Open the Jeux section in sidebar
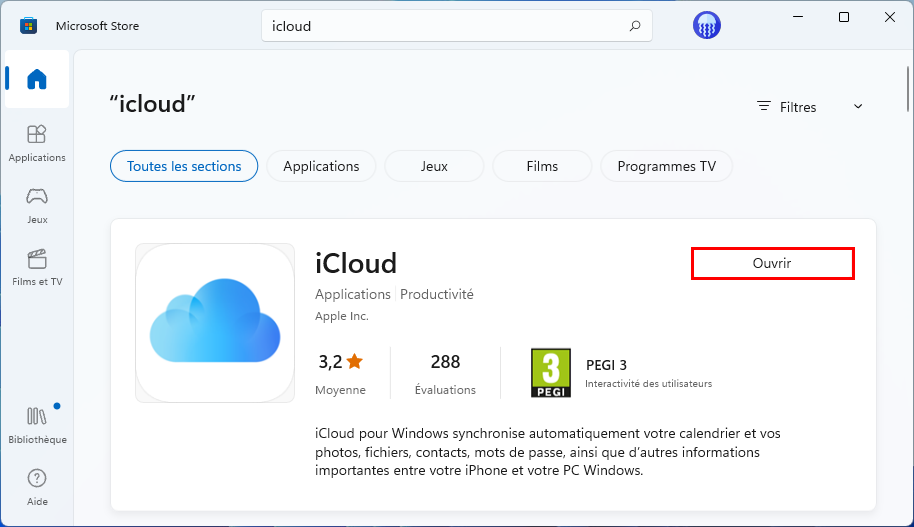 point(37,206)
